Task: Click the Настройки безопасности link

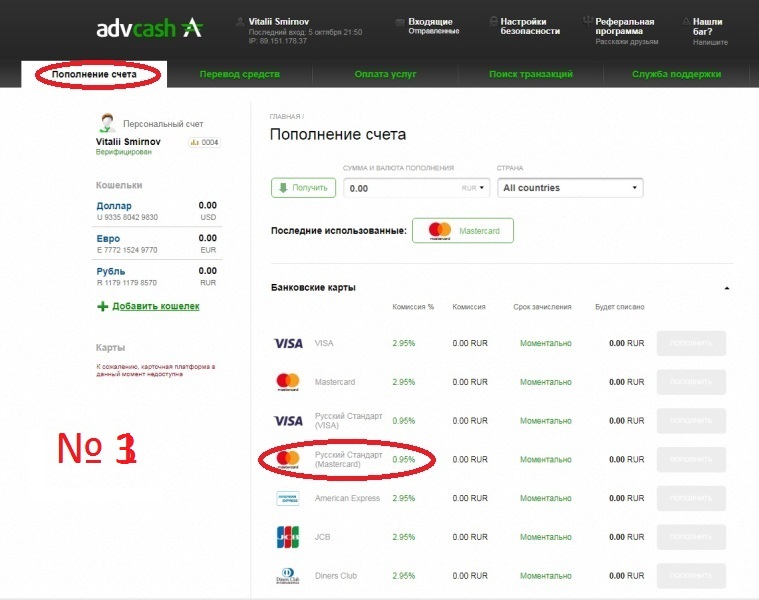Action: coord(530,26)
